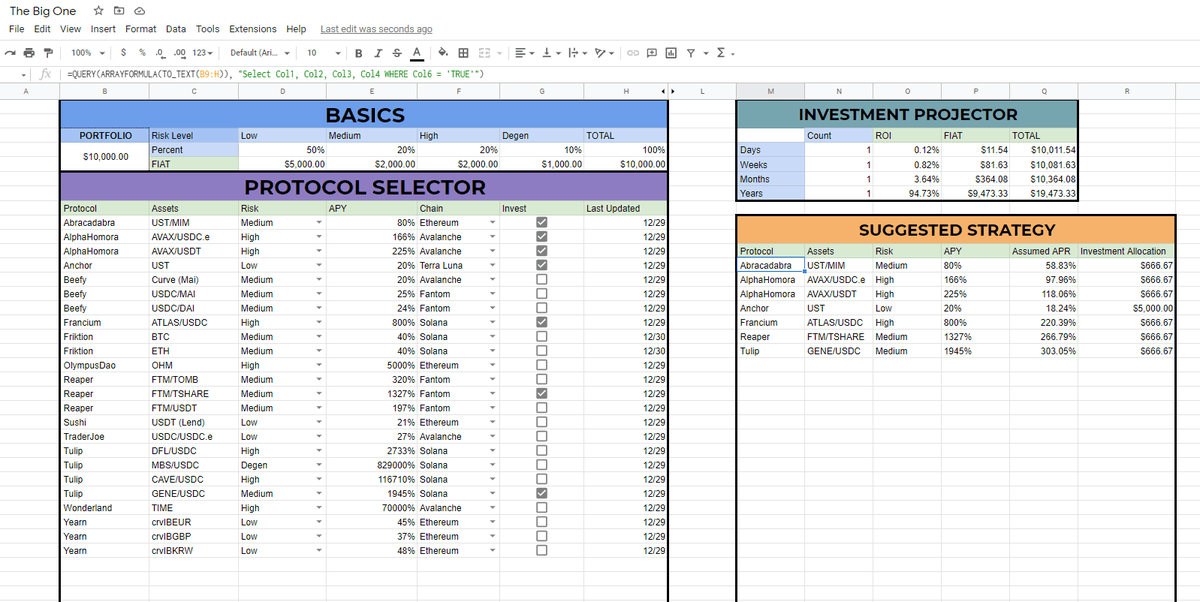Click the 'Last edit was seconds ago' link
1200x602 pixels.
click(376, 29)
